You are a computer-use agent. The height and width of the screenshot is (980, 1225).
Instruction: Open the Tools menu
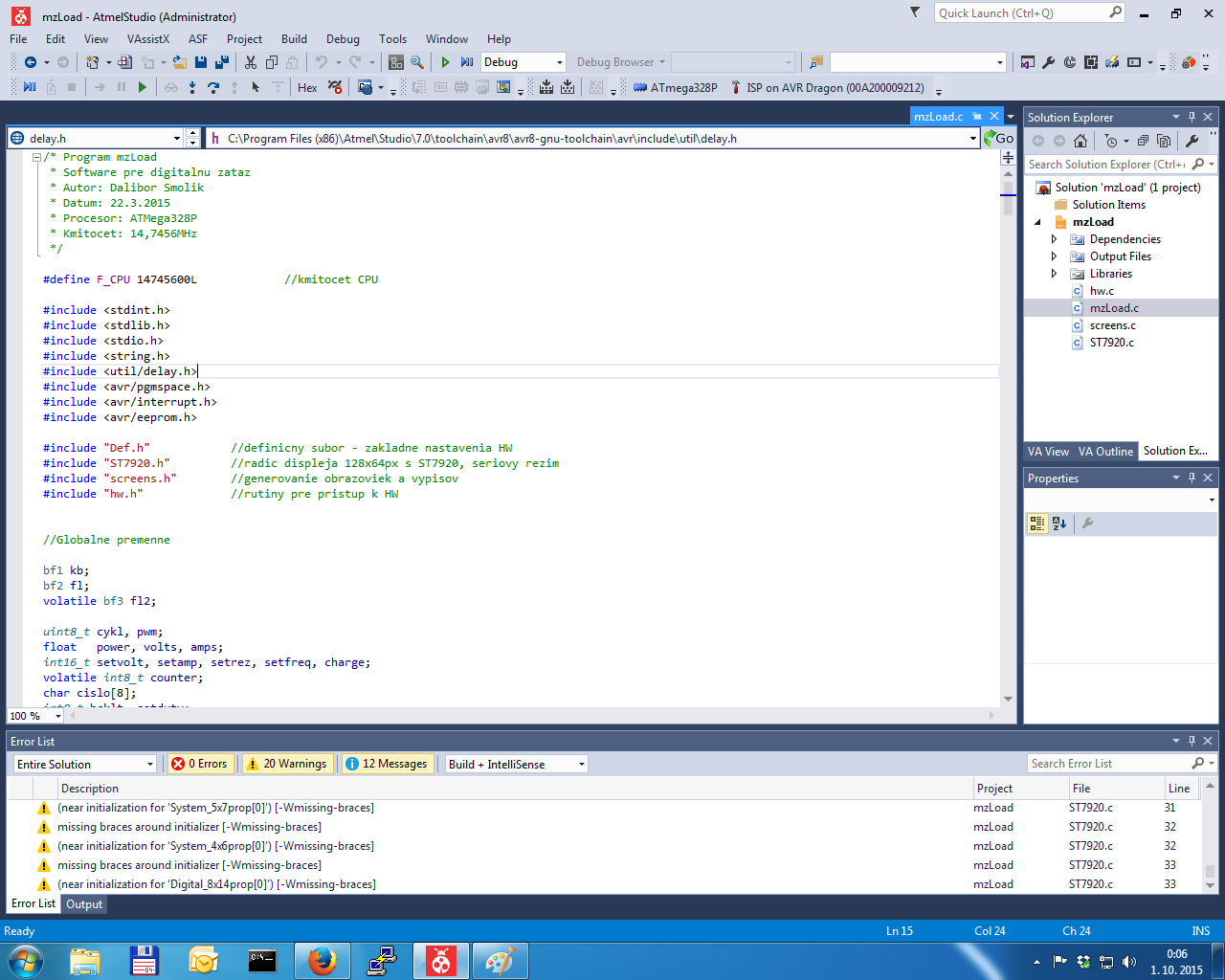pyautogui.click(x=392, y=39)
